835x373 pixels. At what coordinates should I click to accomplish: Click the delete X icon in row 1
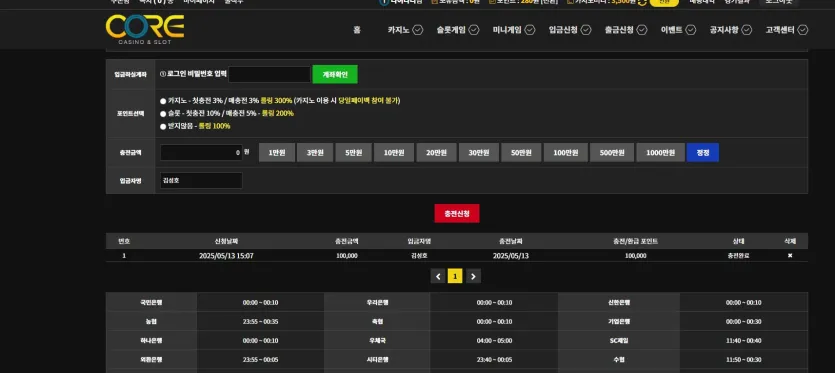[x=790, y=256]
